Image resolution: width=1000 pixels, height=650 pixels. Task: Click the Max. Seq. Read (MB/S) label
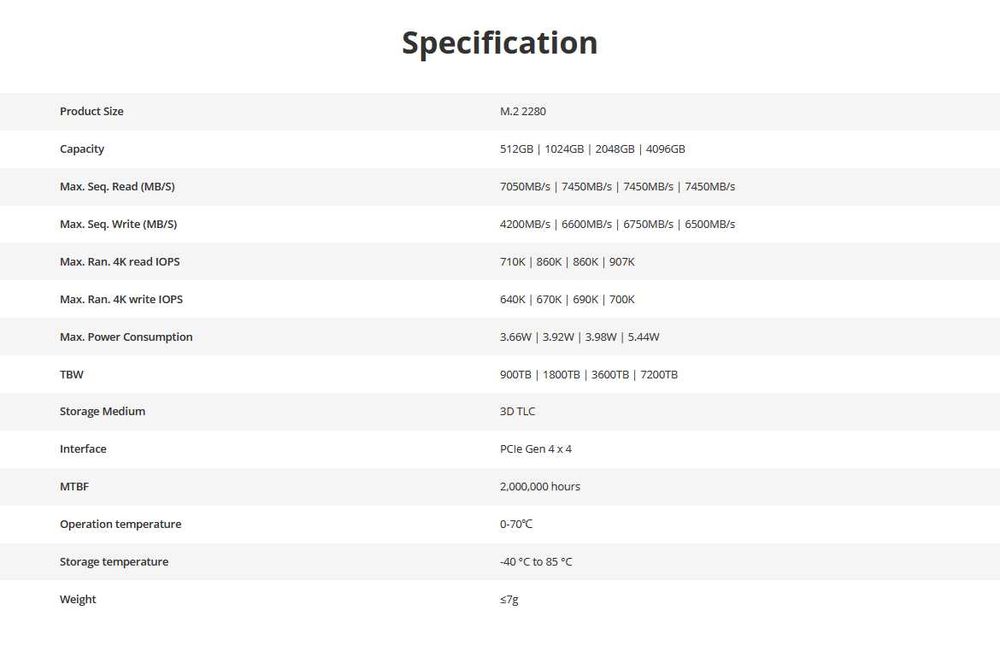pyautogui.click(x=117, y=187)
